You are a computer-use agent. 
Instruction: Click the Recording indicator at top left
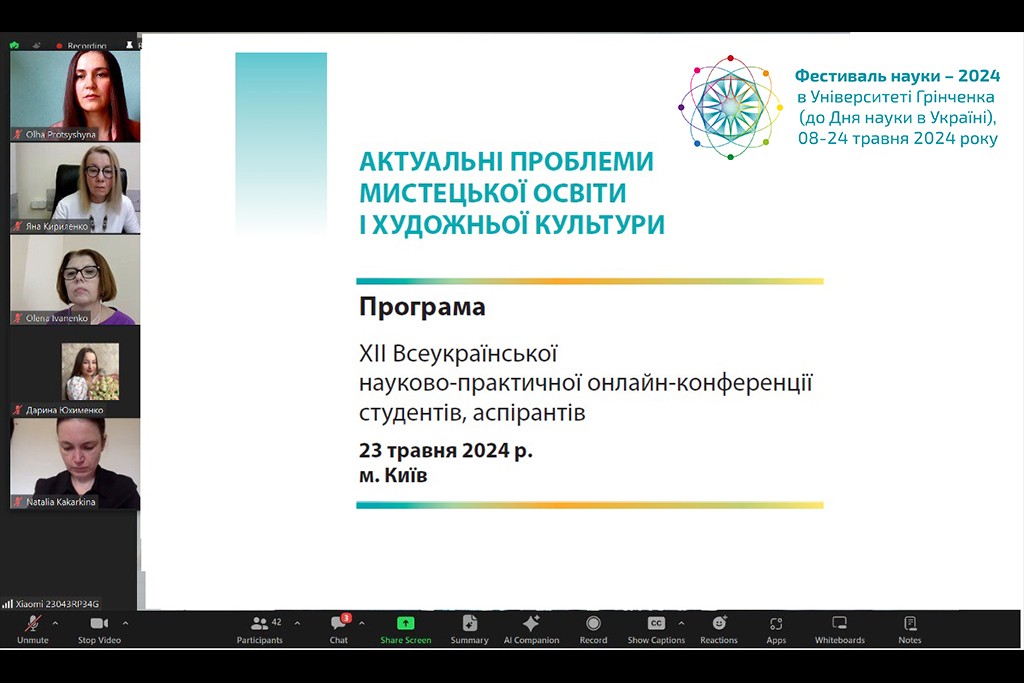point(80,45)
